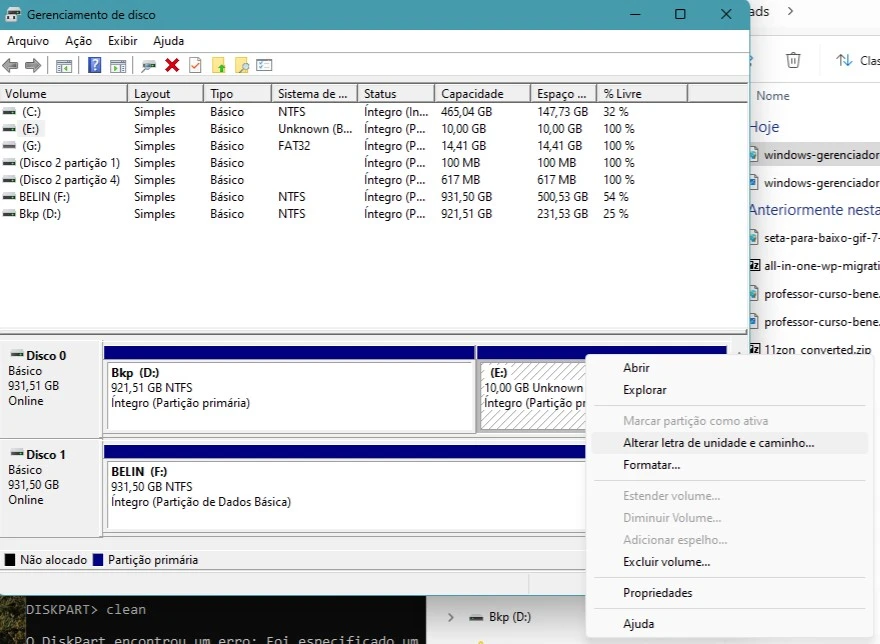Sort by the Layout column header
Screen dimensions: 880x644
point(166,94)
